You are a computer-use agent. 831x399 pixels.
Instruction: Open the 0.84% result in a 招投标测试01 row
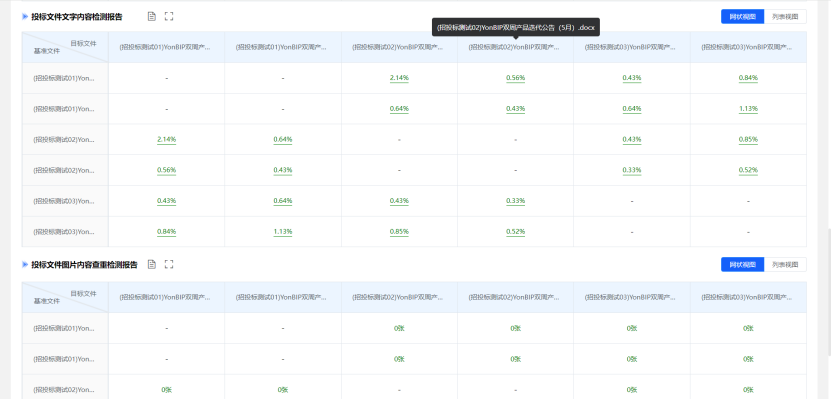[748, 78]
